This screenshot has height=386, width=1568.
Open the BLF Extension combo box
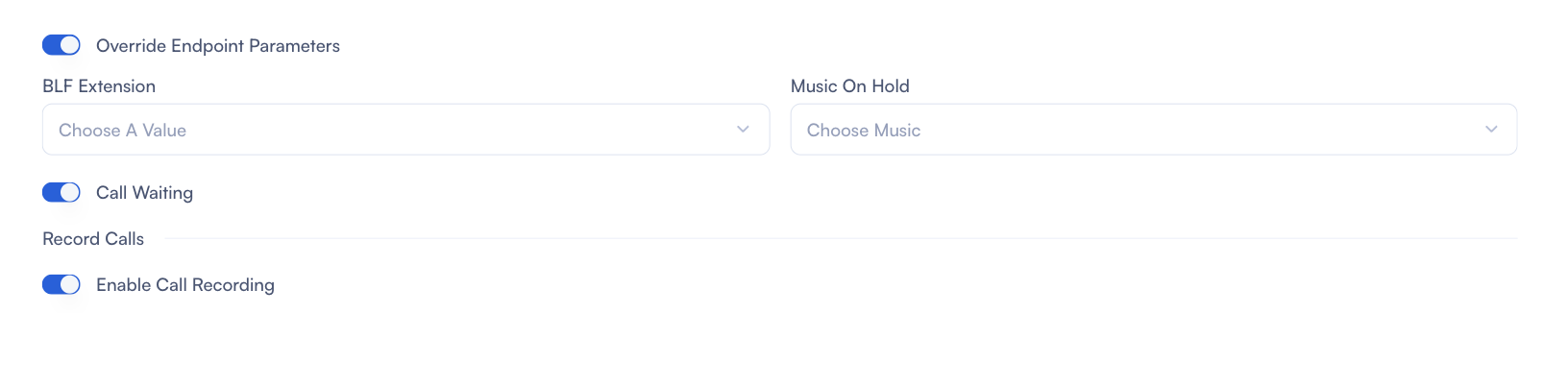click(x=405, y=130)
